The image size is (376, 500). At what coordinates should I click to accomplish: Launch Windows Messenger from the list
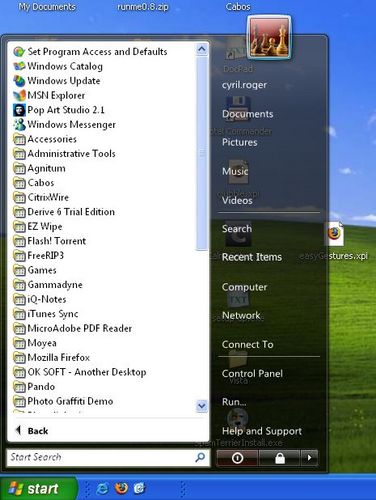[64, 124]
